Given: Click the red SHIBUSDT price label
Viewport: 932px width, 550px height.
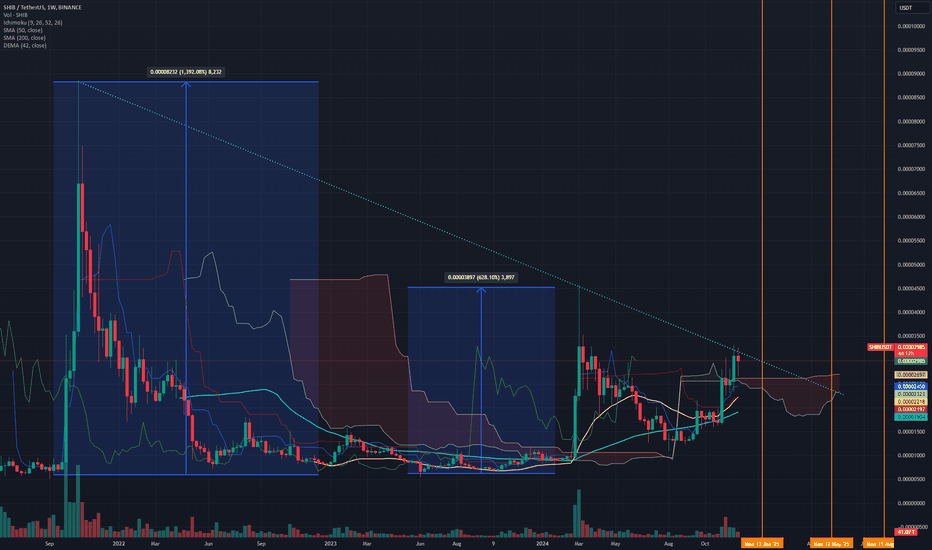Looking at the screenshot, I should (880, 347).
